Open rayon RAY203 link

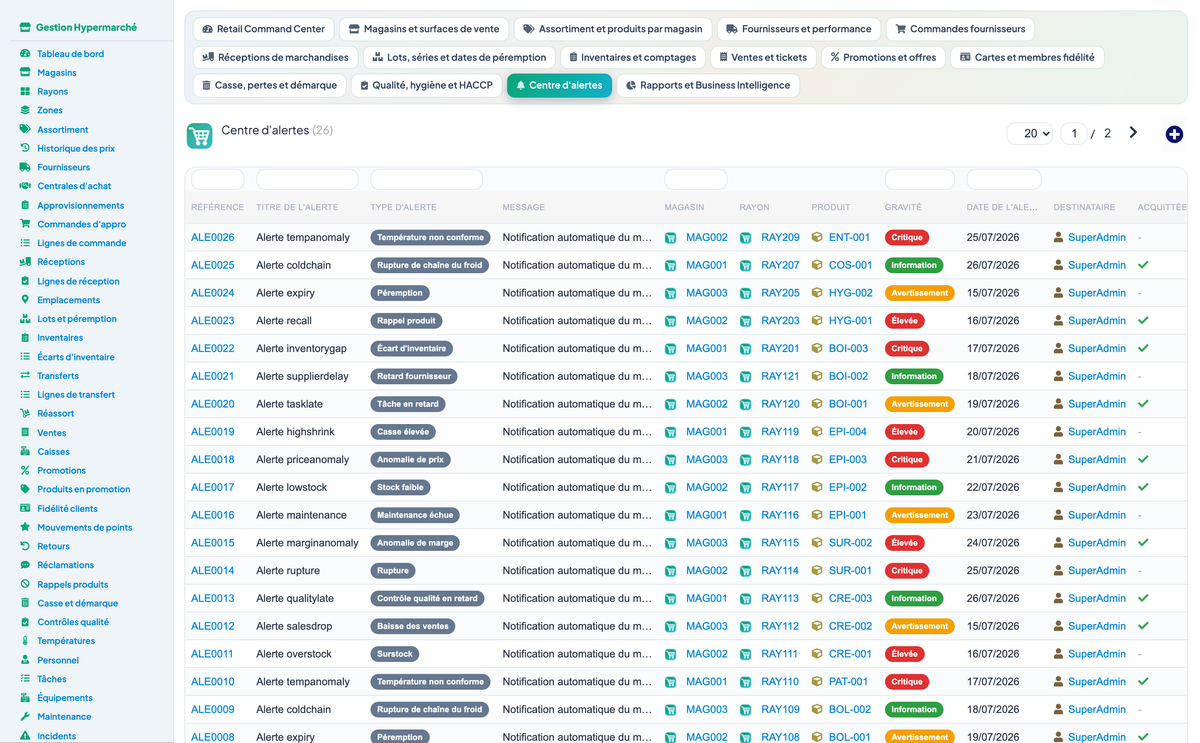780,321
